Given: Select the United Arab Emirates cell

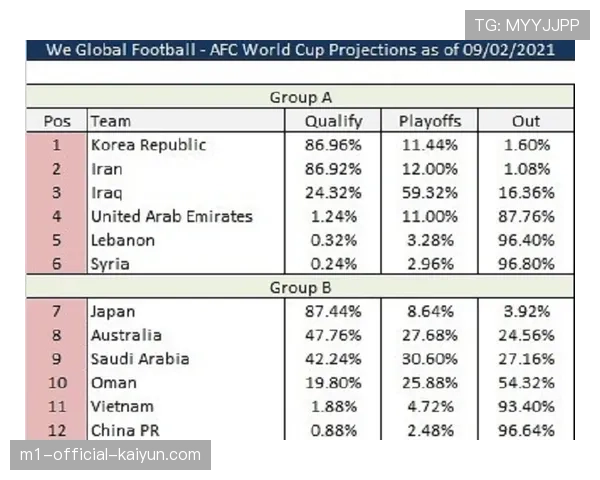Looking at the screenshot, I should [x=171, y=217].
